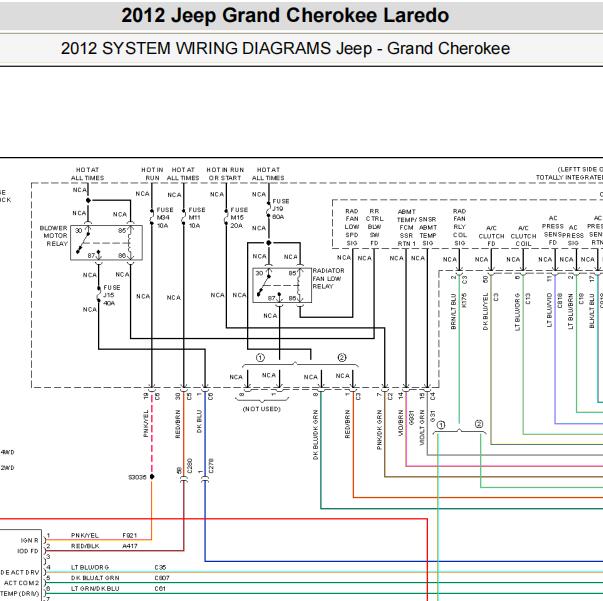Click the 'IGN R' pin label

coord(29,540)
